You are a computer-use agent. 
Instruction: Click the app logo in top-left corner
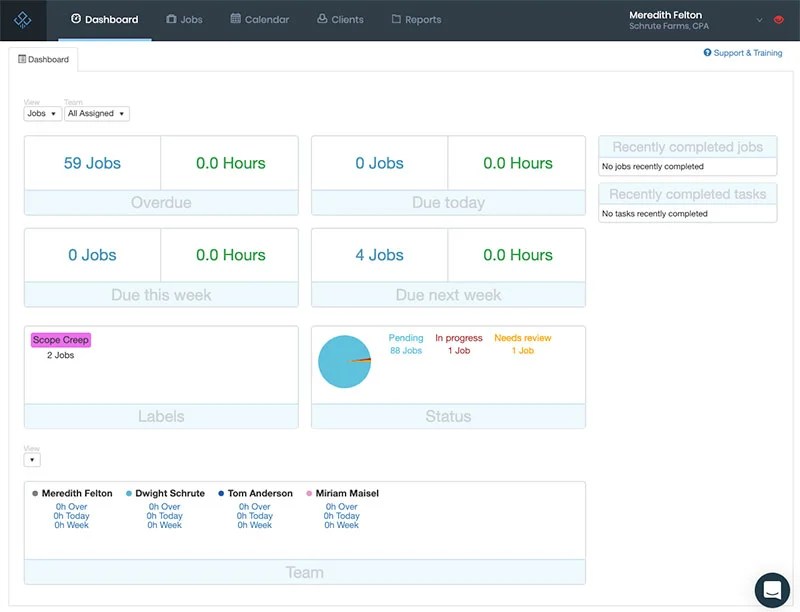coord(22,20)
